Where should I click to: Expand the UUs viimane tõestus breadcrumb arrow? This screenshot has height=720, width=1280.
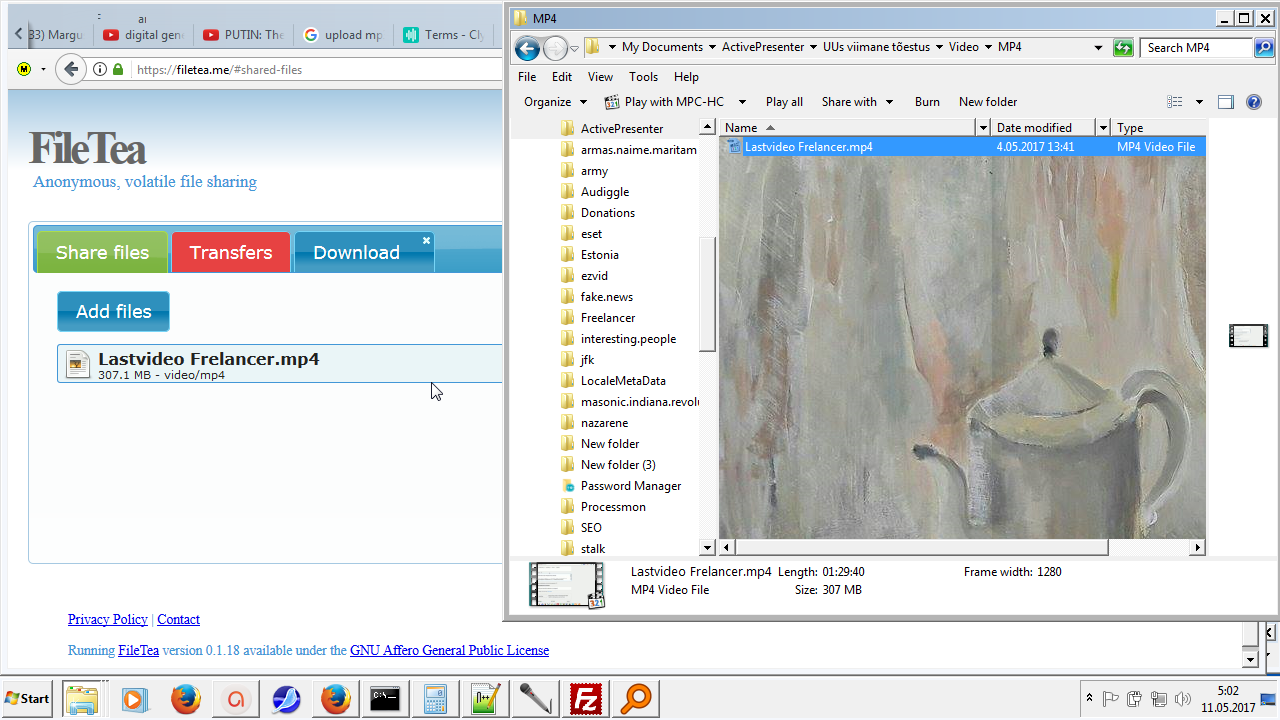[939, 47]
